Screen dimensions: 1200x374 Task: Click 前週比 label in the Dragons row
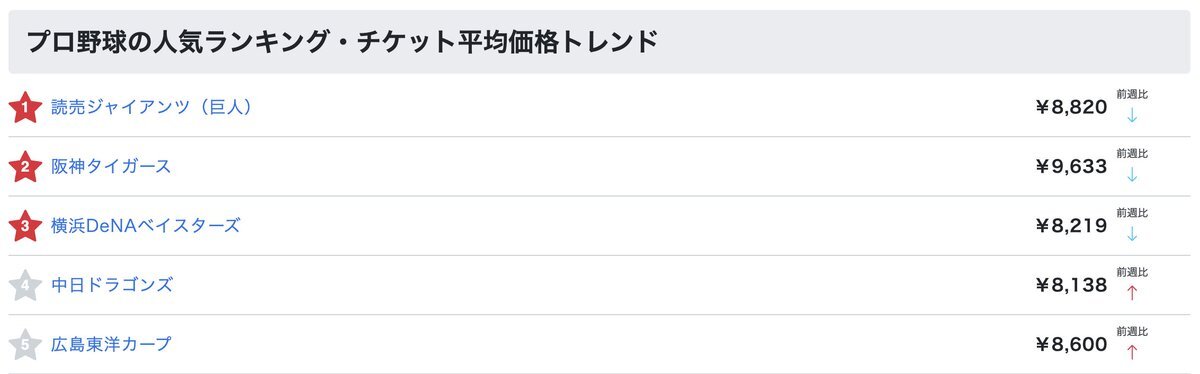(x=1132, y=272)
